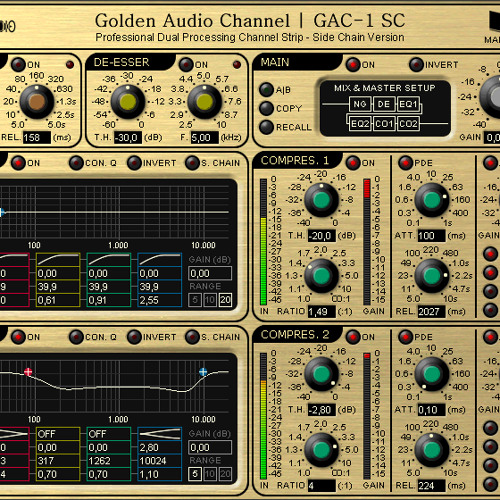
Task: Enable INVERT in the lower equalizer
Action: (x=134, y=337)
